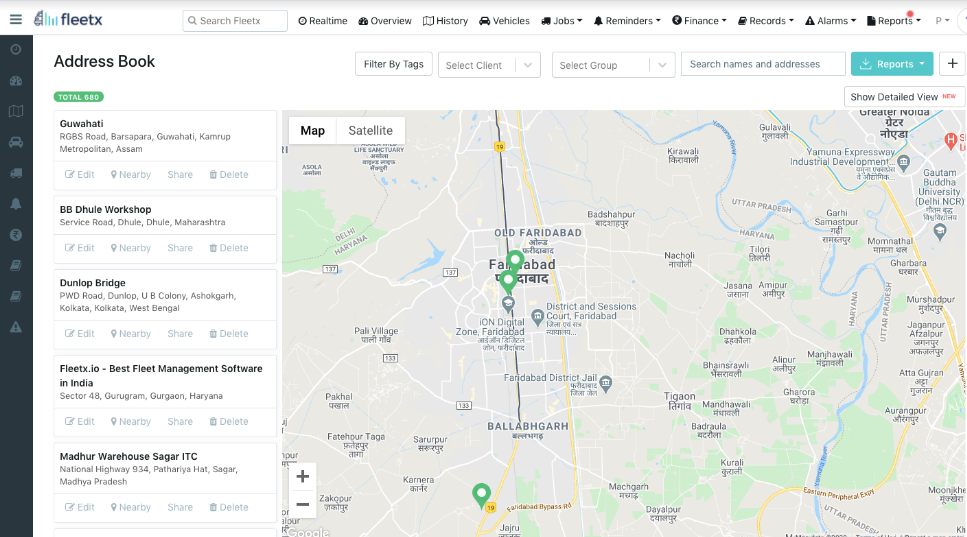The width and height of the screenshot is (967, 537).
Task: Switch map to Map view
Action: (x=313, y=130)
